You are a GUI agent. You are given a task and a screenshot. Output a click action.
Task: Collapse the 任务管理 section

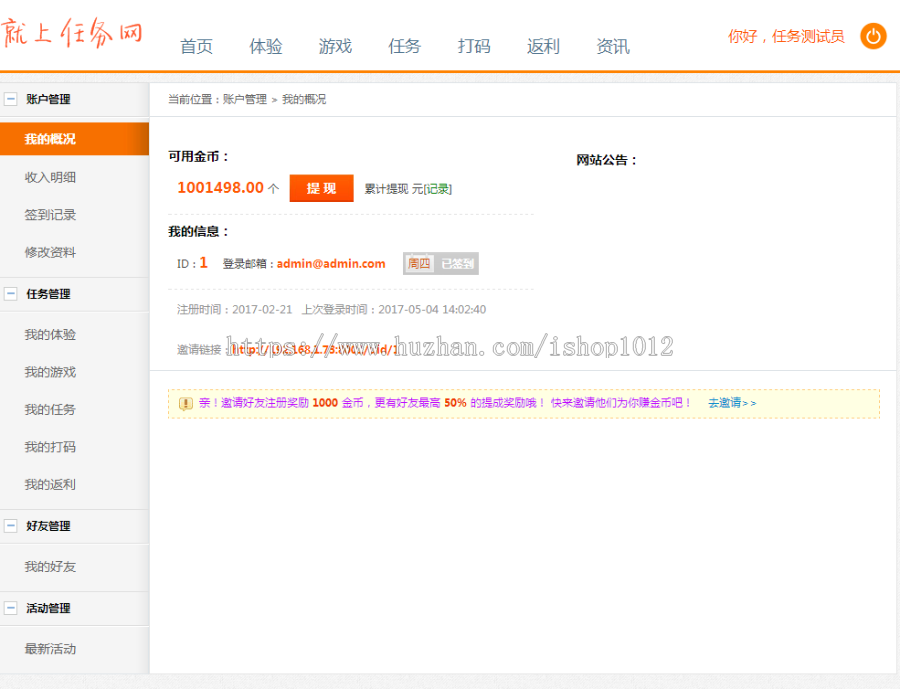tap(10, 294)
